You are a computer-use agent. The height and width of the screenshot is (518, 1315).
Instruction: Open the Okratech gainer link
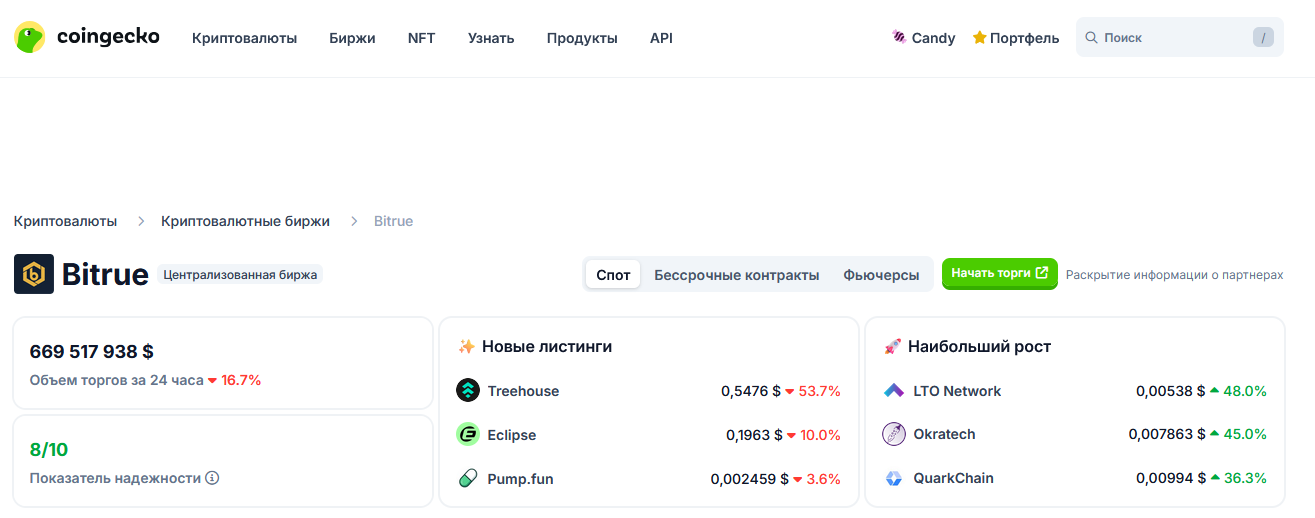(x=944, y=434)
